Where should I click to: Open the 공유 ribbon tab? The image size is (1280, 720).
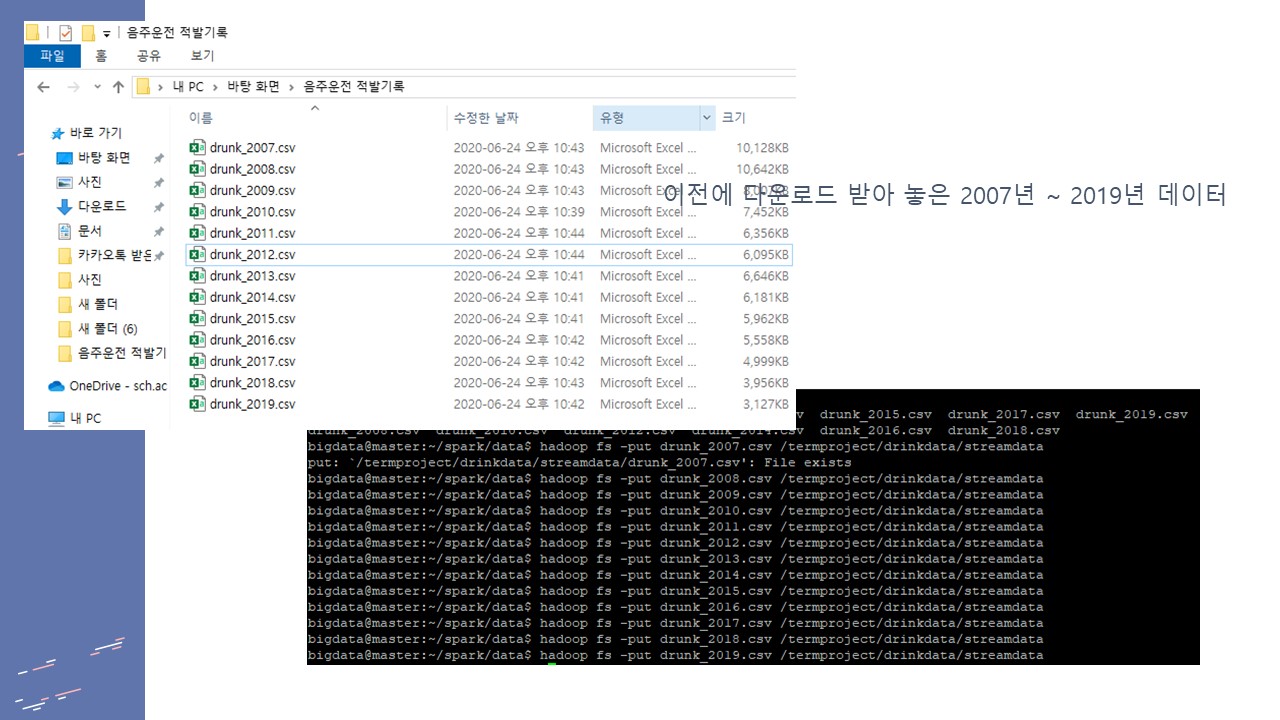pyautogui.click(x=149, y=56)
